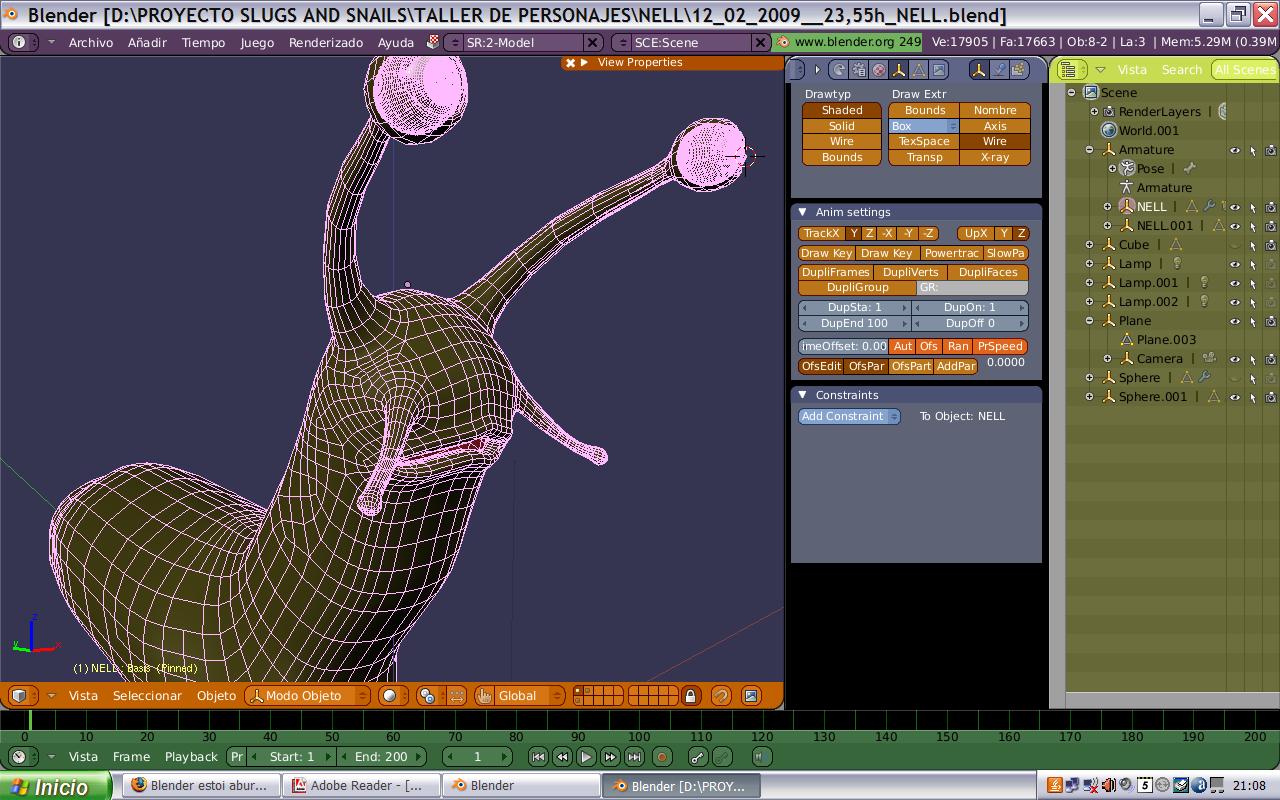Screen dimensions: 1280x800
Task: Click the proportional edit magnet icon
Action: click(x=721, y=696)
